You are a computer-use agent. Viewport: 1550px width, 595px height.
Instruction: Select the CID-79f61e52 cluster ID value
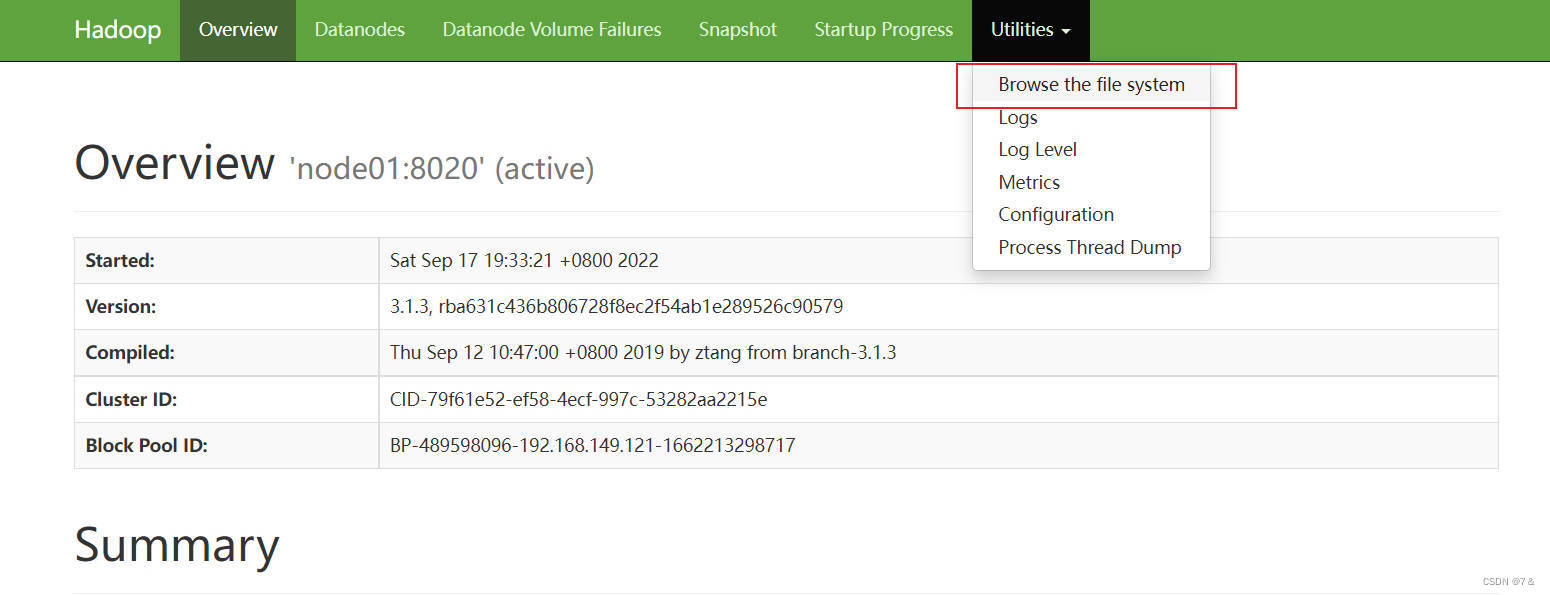click(x=579, y=400)
